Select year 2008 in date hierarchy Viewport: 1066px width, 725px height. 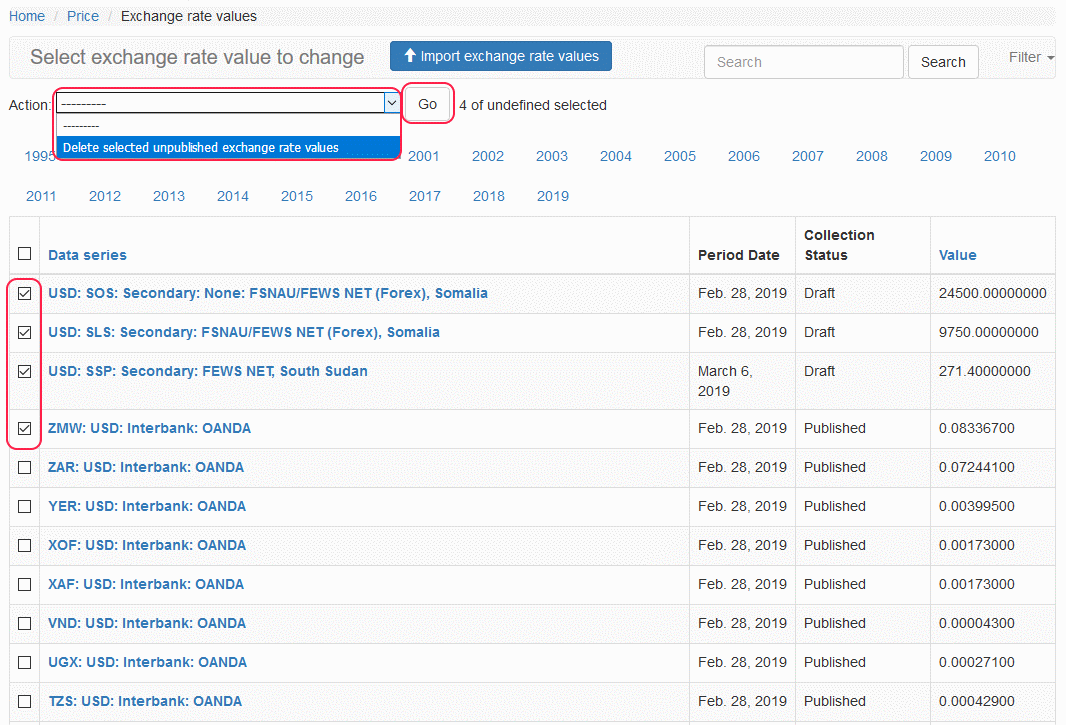[871, 156]
